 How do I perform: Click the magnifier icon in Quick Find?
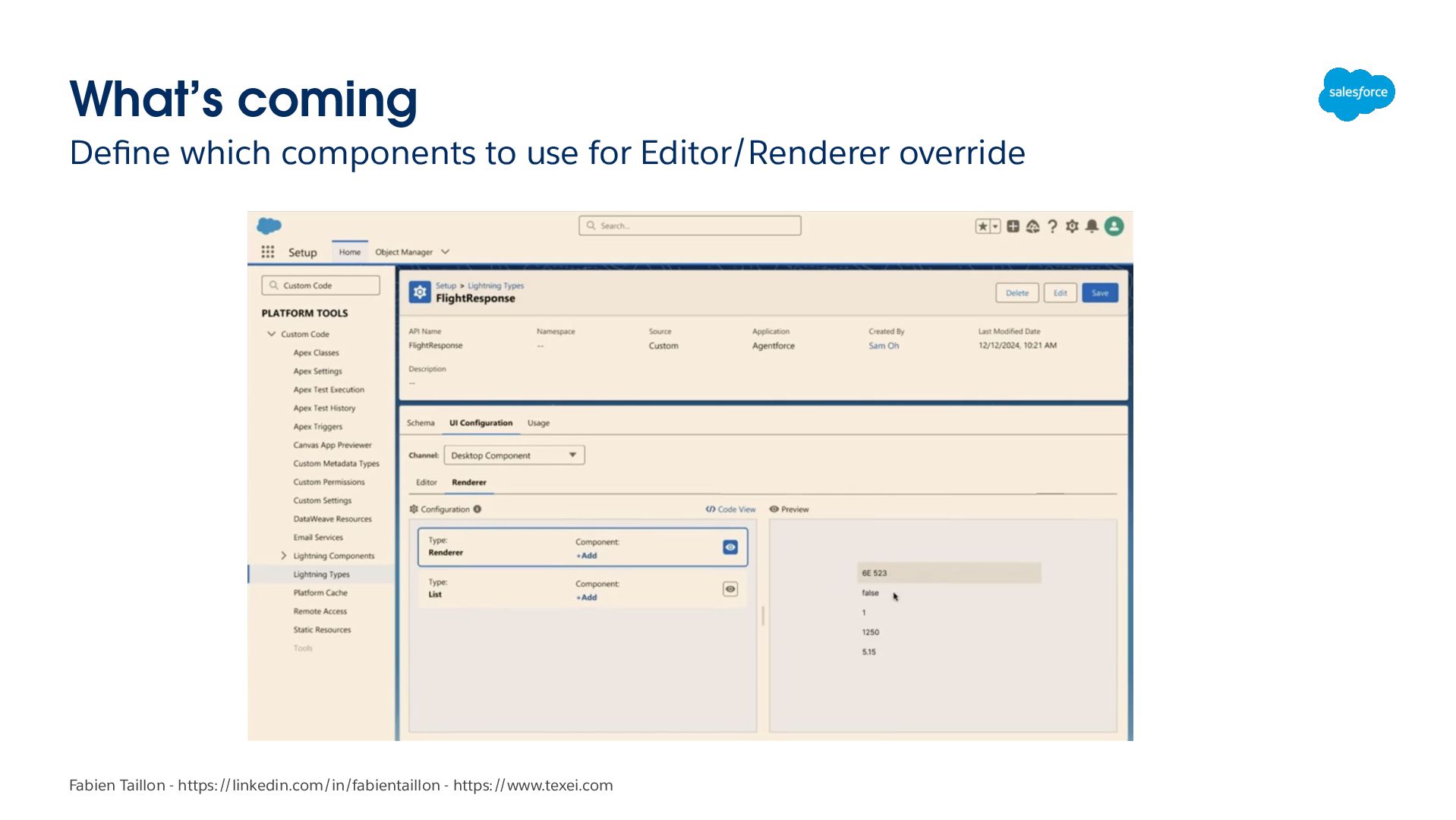click(x=274, y=285)
